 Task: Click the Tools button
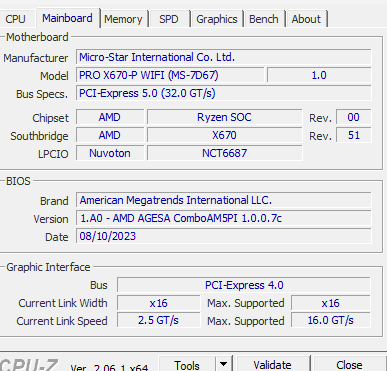pos(187,365)
